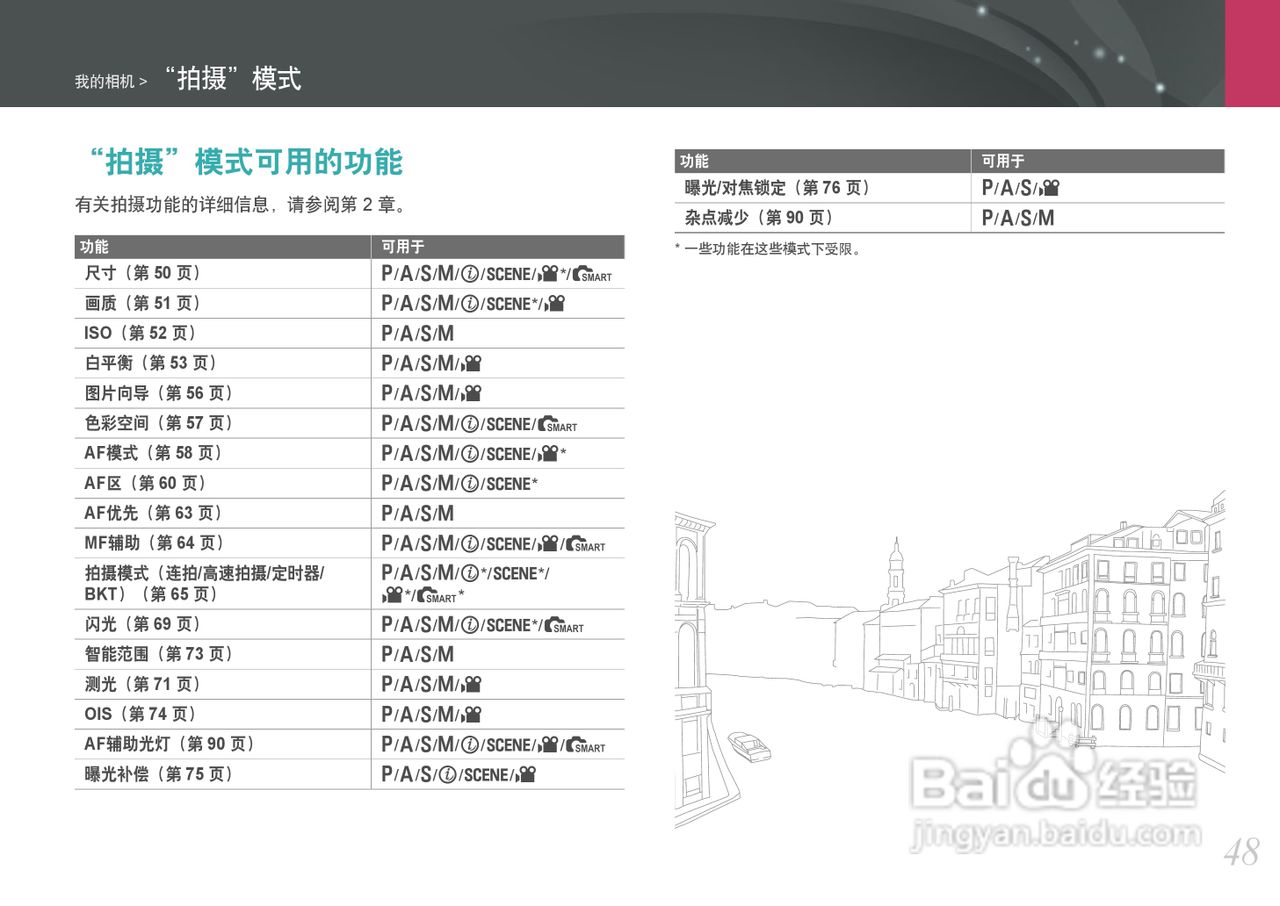This screenshot has height=906, width=1280.
Task: Click the movie icon in the 画质 row
Action: (555, 304)
